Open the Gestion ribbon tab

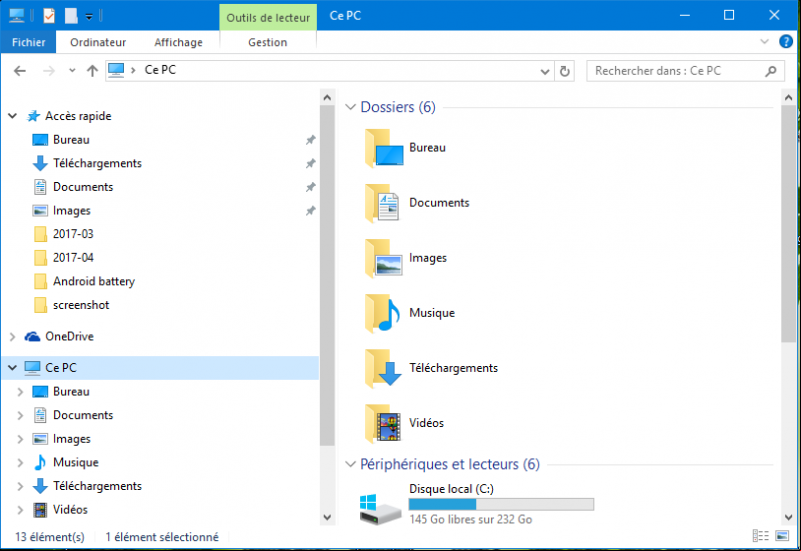tap(268, 42)
